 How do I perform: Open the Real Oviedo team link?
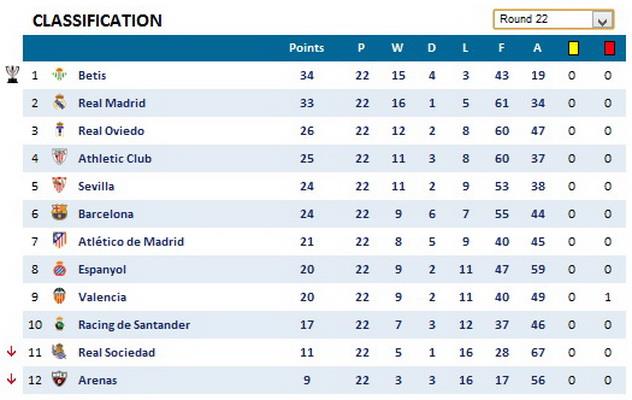coord(111,131)
